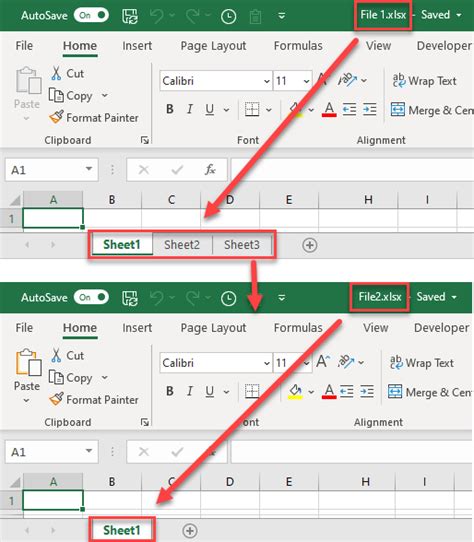Click formula bar input in File2.xlsx
The image size is (474, 542).
352,452
